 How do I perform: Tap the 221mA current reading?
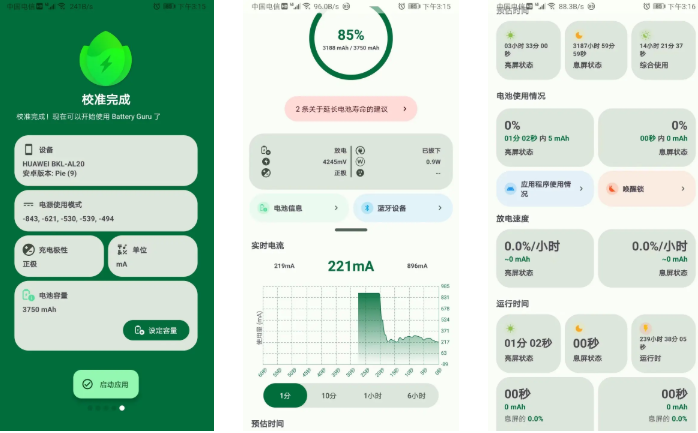tap(351, 266)
